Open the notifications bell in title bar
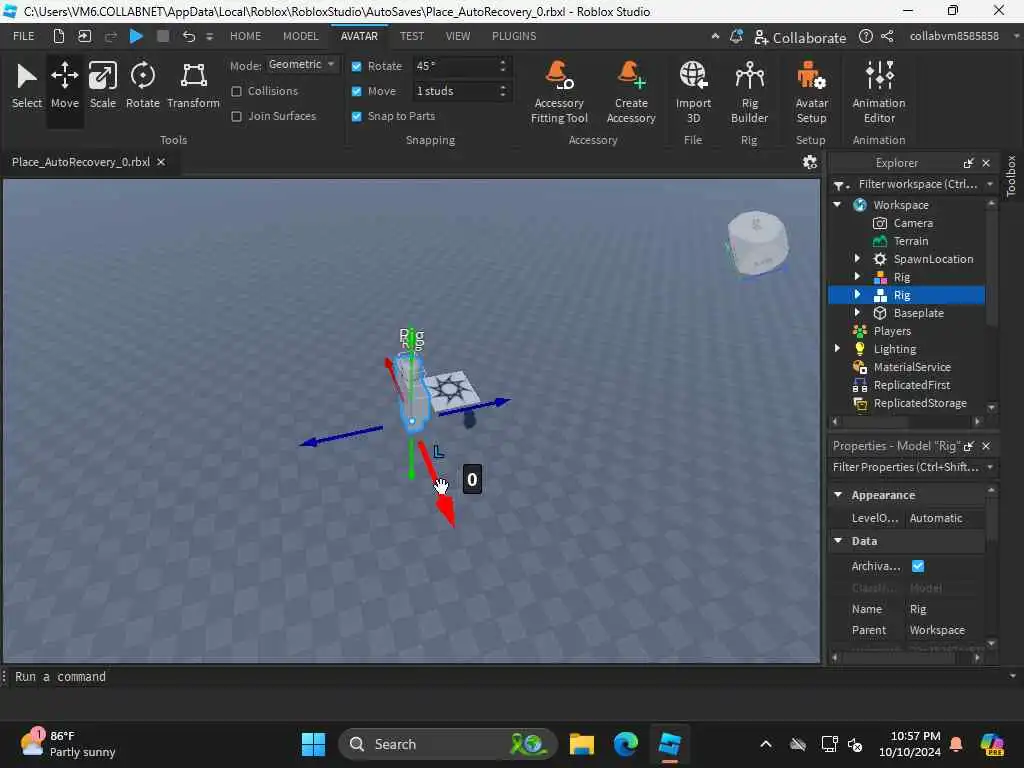Image resolution: width=1024 pixels, height=768 pixels. pos(736,37)
